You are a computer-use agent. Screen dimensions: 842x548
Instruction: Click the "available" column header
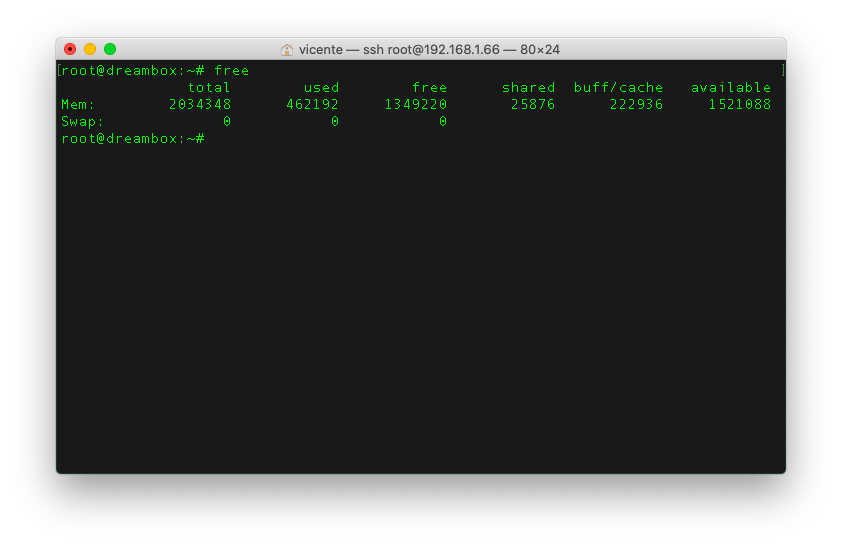click(x=730, y=88)
